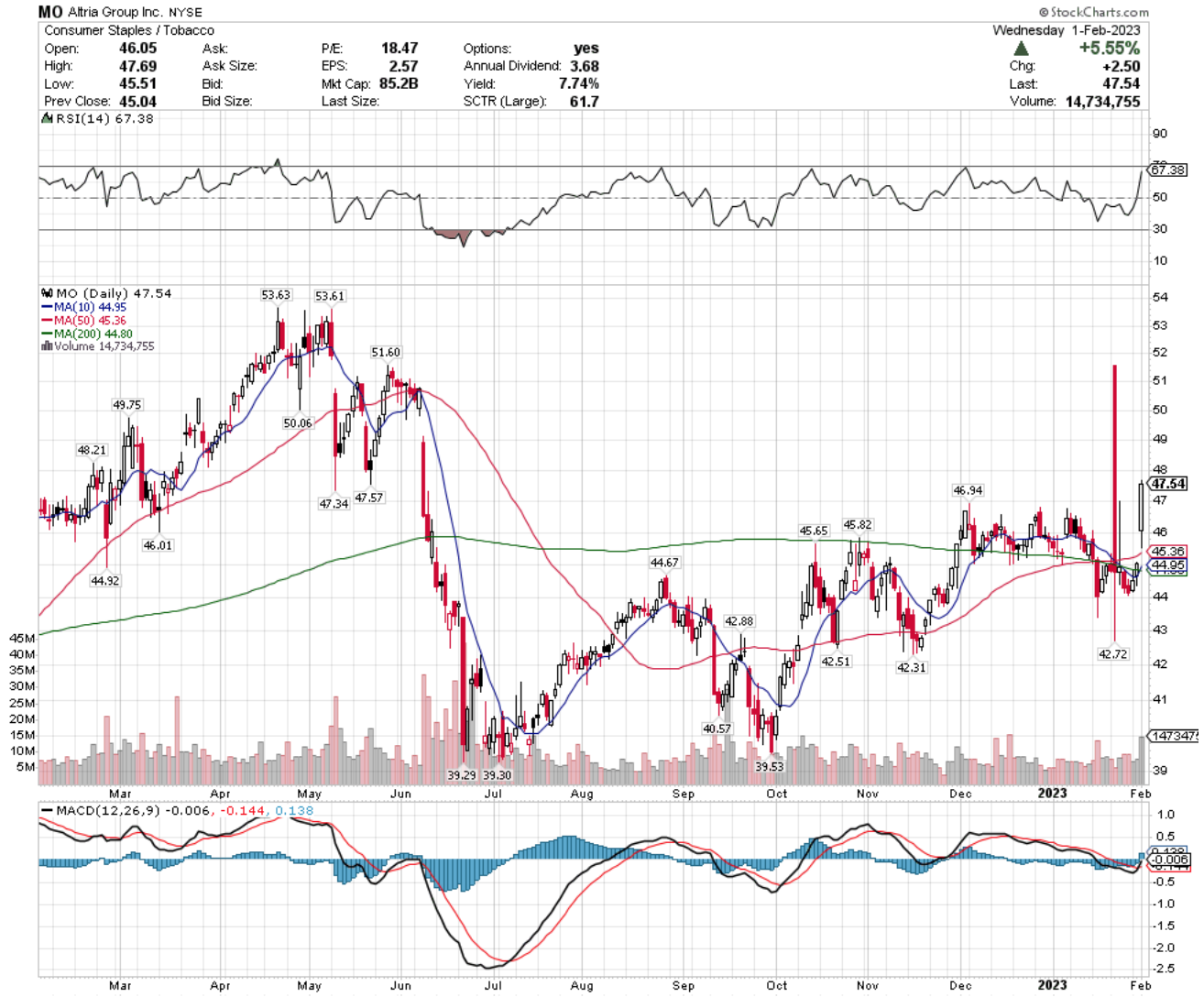Image resolution: width=1204 pixels, height=997 pixels.
Task: Click the 42.72 January low label
Action: click(1113, 653)
